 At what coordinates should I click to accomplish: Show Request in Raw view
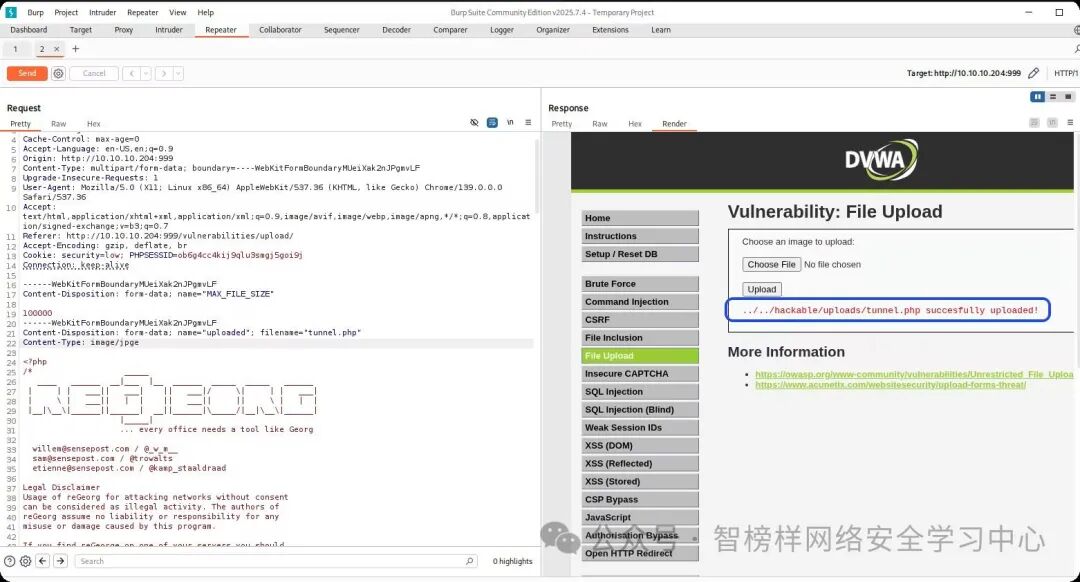59,124
